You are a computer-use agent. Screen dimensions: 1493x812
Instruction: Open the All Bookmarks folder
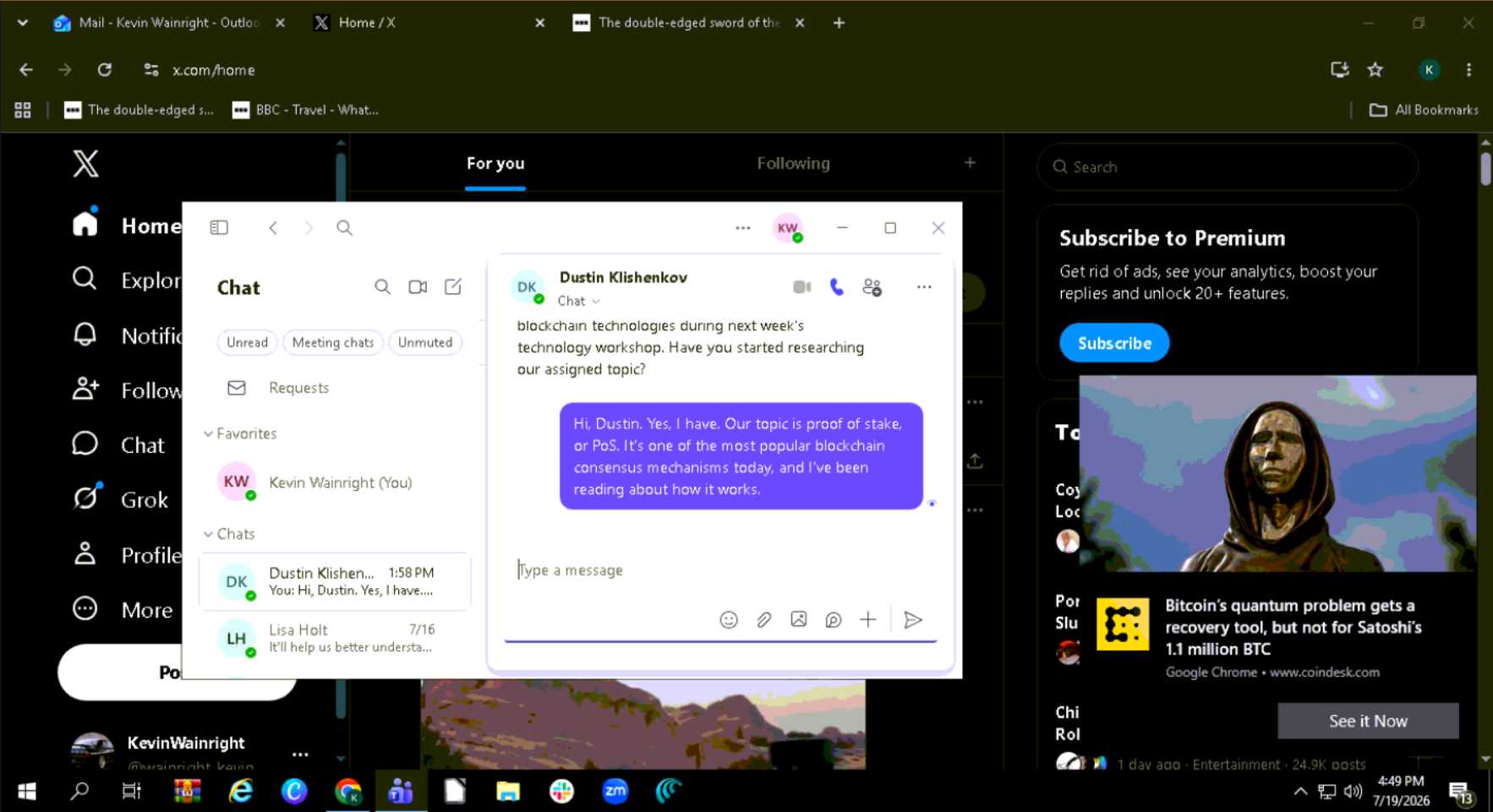tap(1424, 110)
